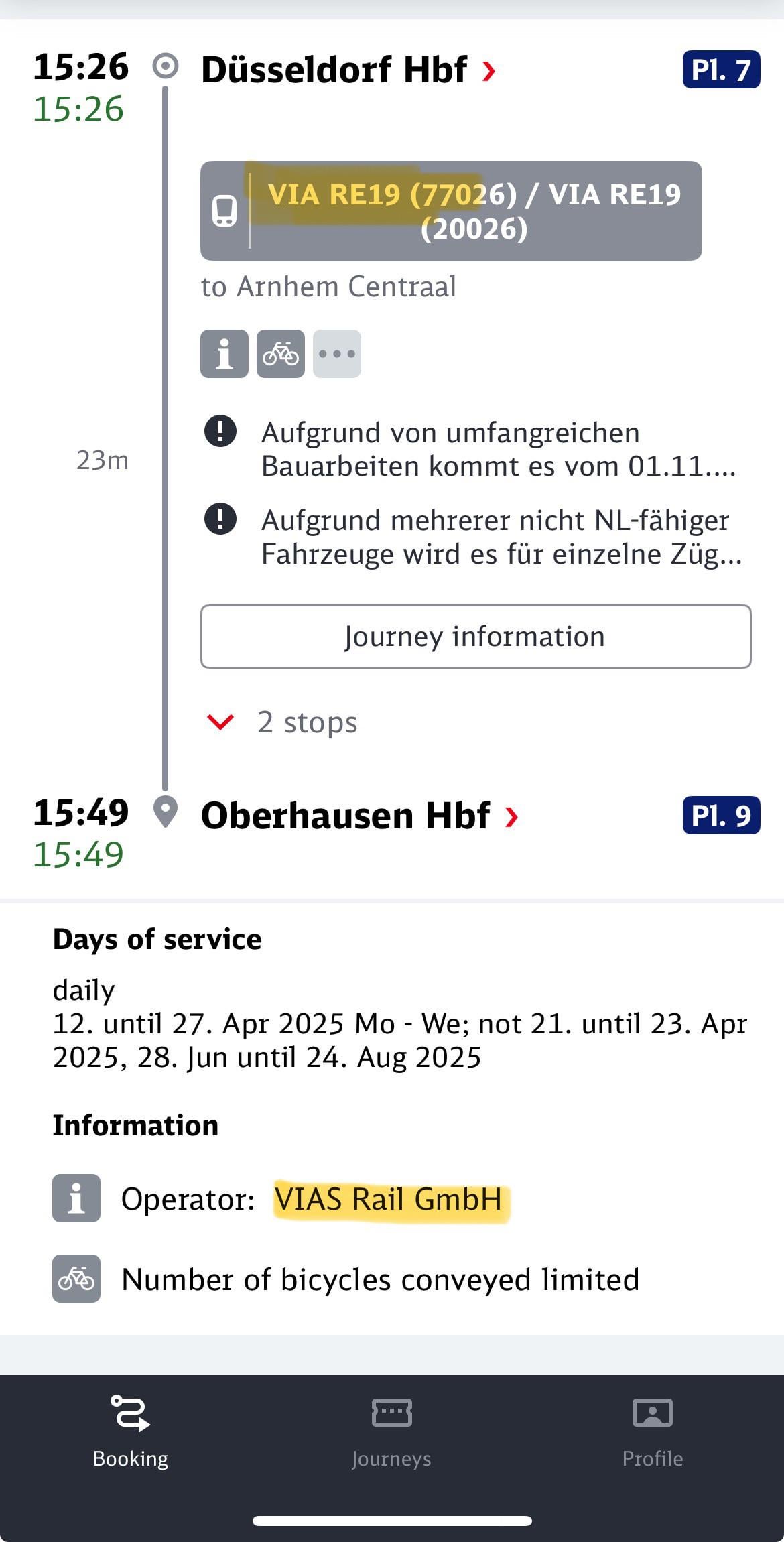Open the NL-fähiger Fahrzeuge notice text

[501, 537]
